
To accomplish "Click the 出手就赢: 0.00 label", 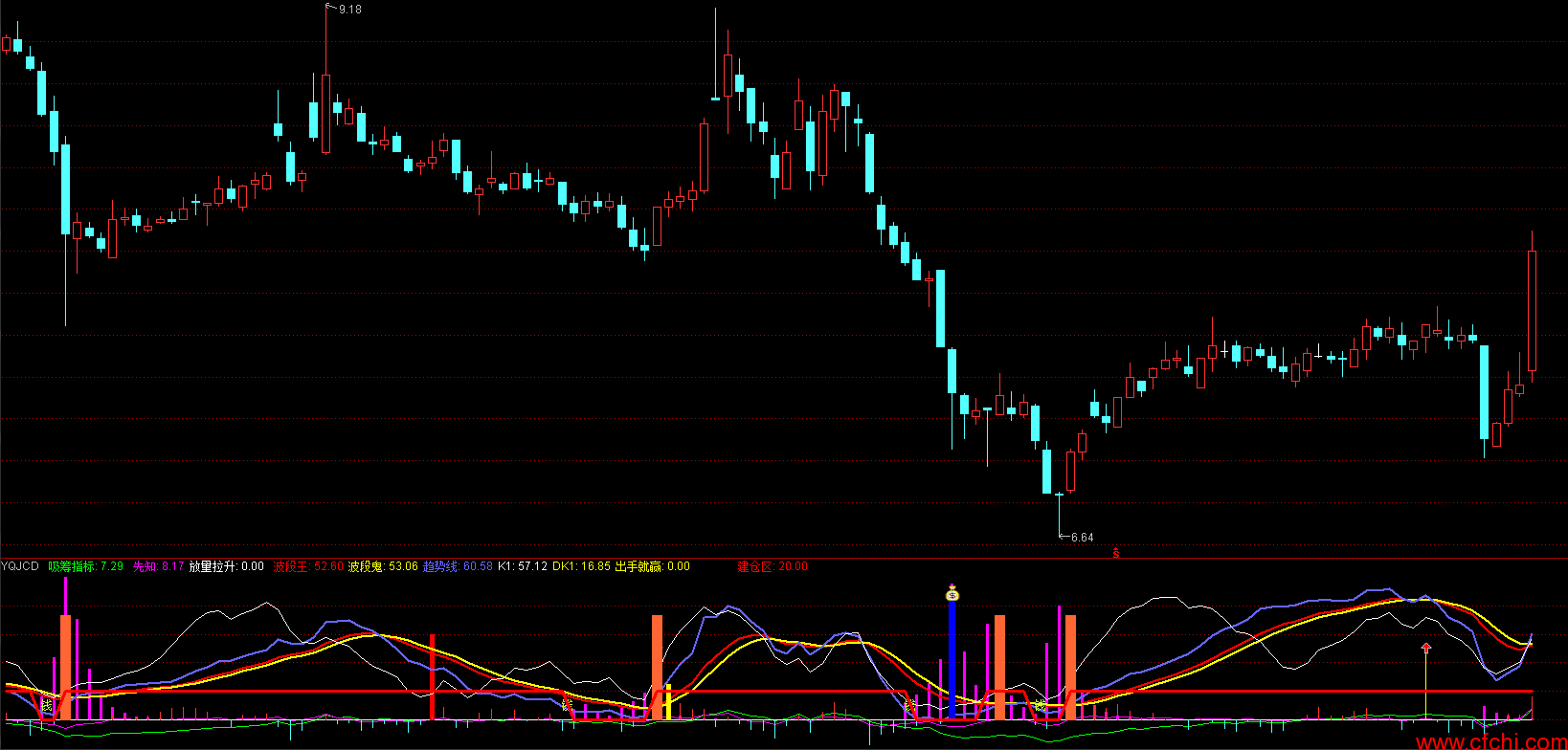I will tap(652, 566).
